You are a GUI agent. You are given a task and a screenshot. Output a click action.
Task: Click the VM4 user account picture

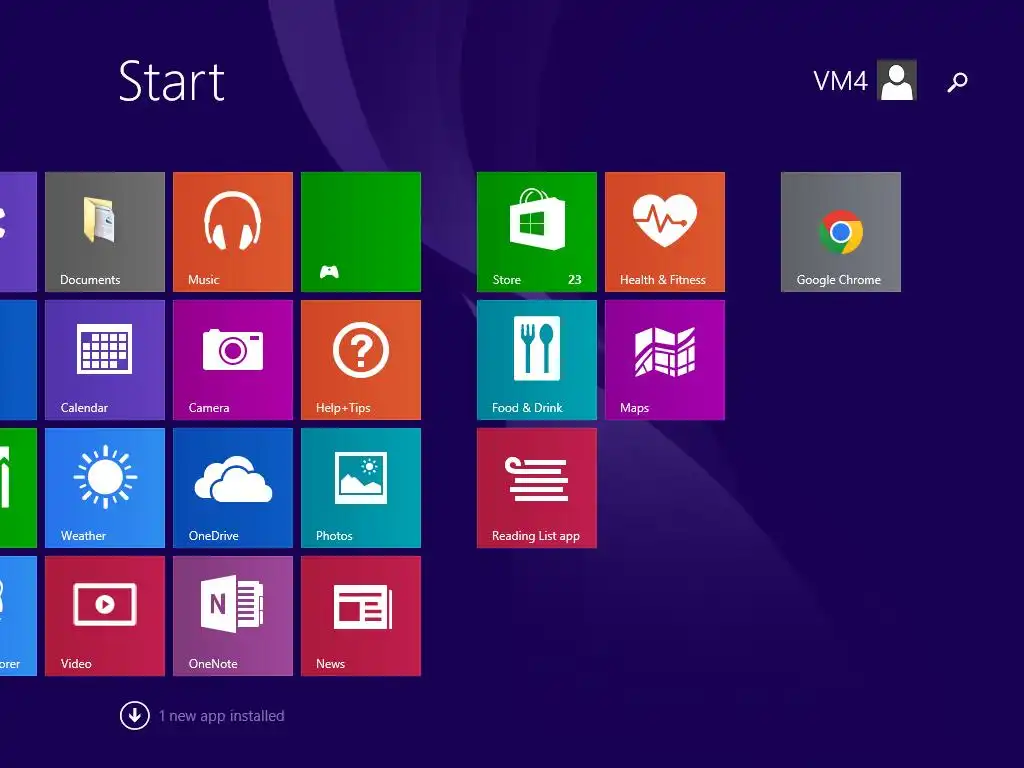(x=897, y=80)
